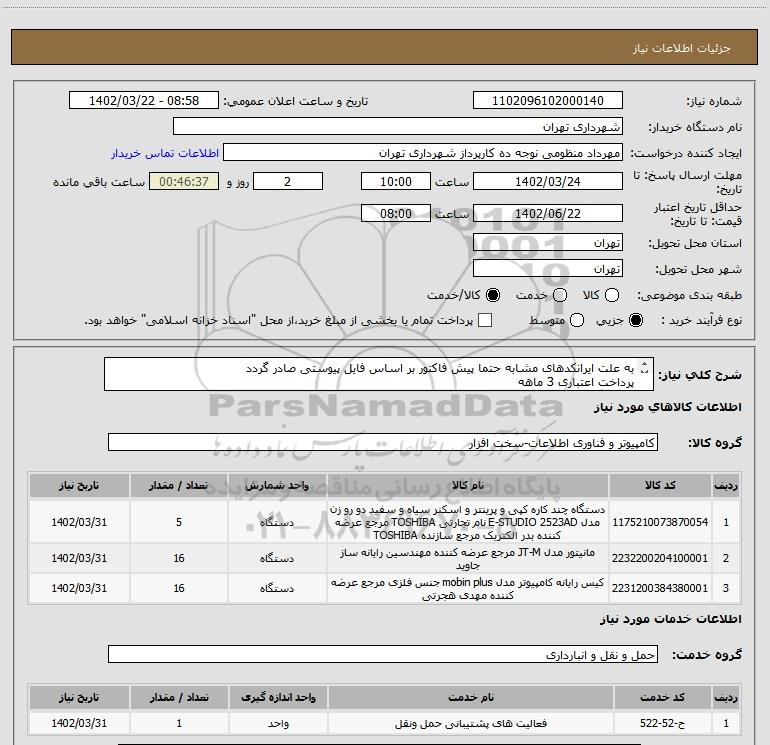Click the TOSHIBA E-STUDIO 2523AD item name
The width and height of the screenshot is (770, 745).
[468, 522]
